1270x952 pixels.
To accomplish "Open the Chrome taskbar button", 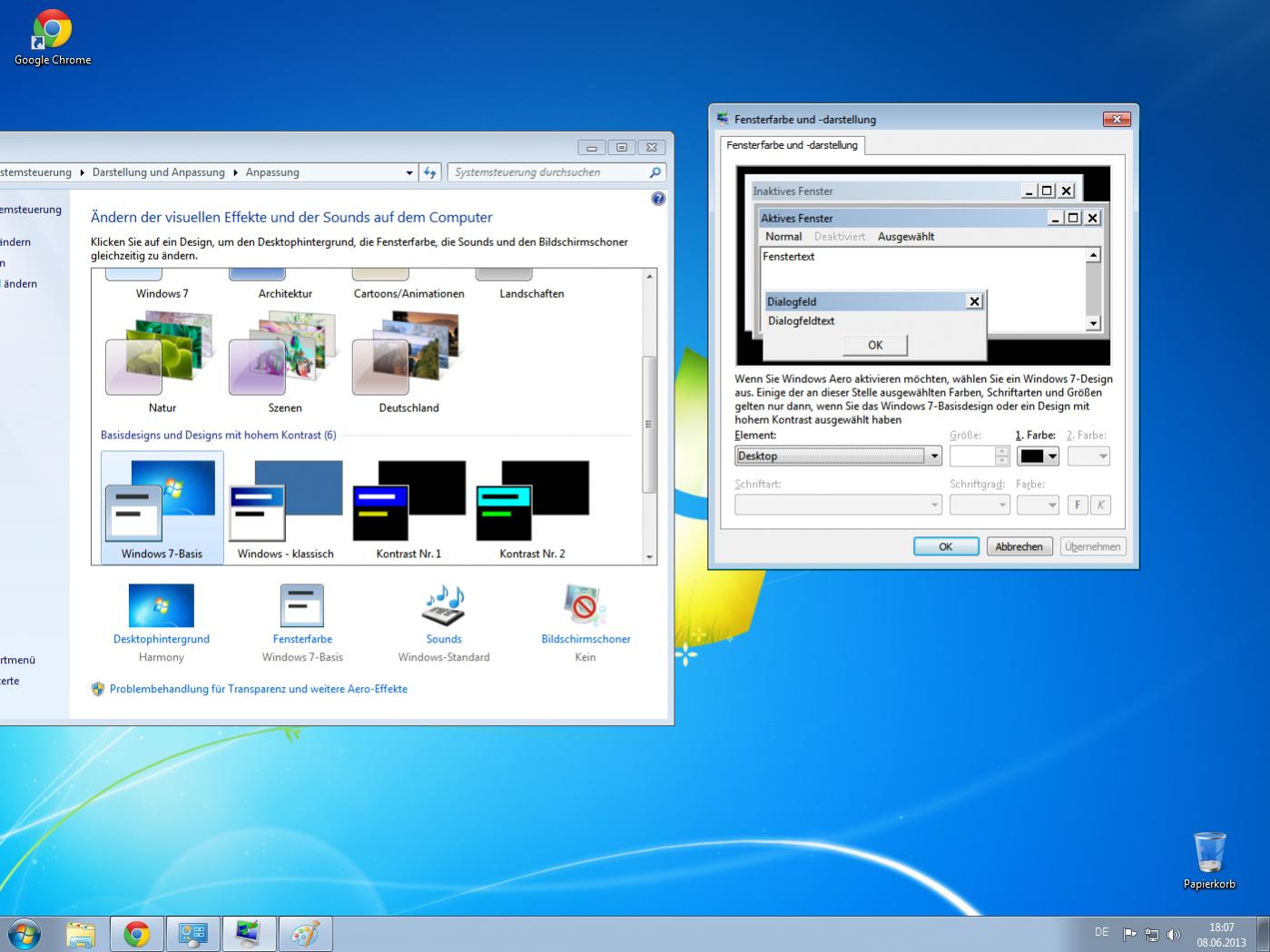I will (137, 934).
